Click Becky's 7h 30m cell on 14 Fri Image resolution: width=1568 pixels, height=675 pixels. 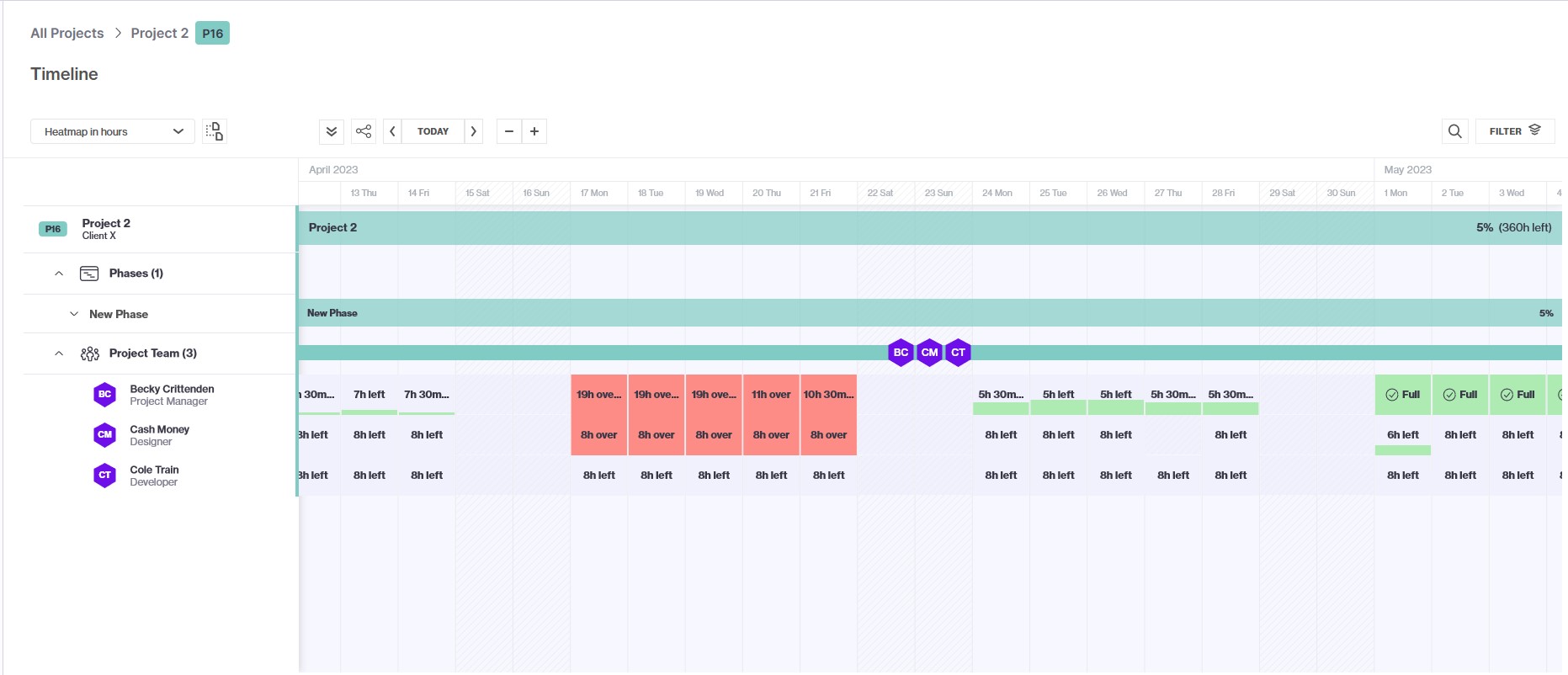point(427,395)
